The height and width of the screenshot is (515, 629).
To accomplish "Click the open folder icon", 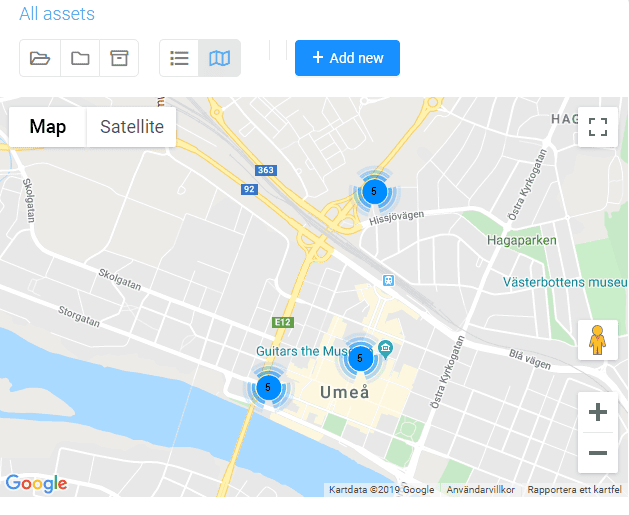I will 40,58.
